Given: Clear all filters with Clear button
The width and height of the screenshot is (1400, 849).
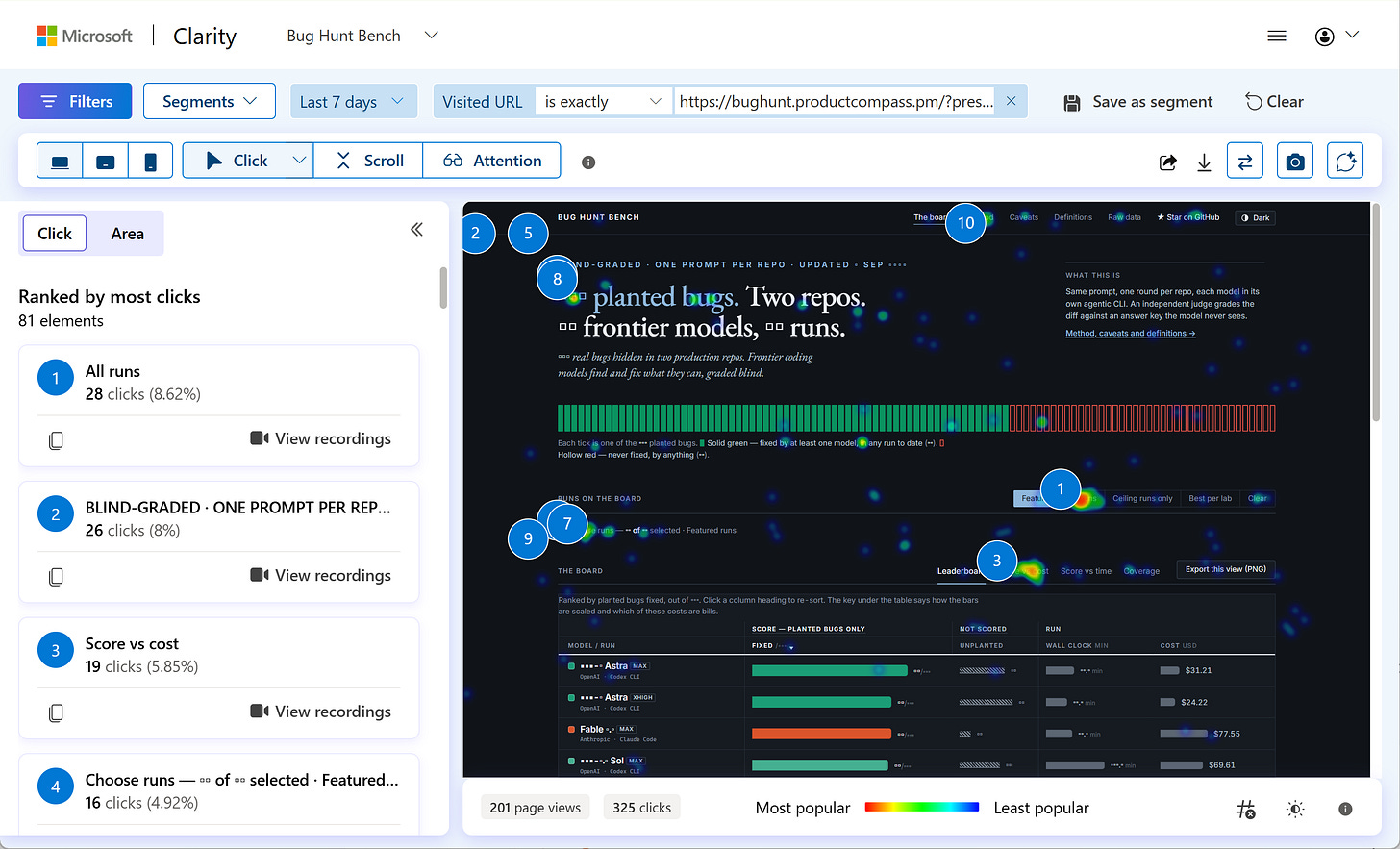Looking at the screenshot, I should point(1275,101).
